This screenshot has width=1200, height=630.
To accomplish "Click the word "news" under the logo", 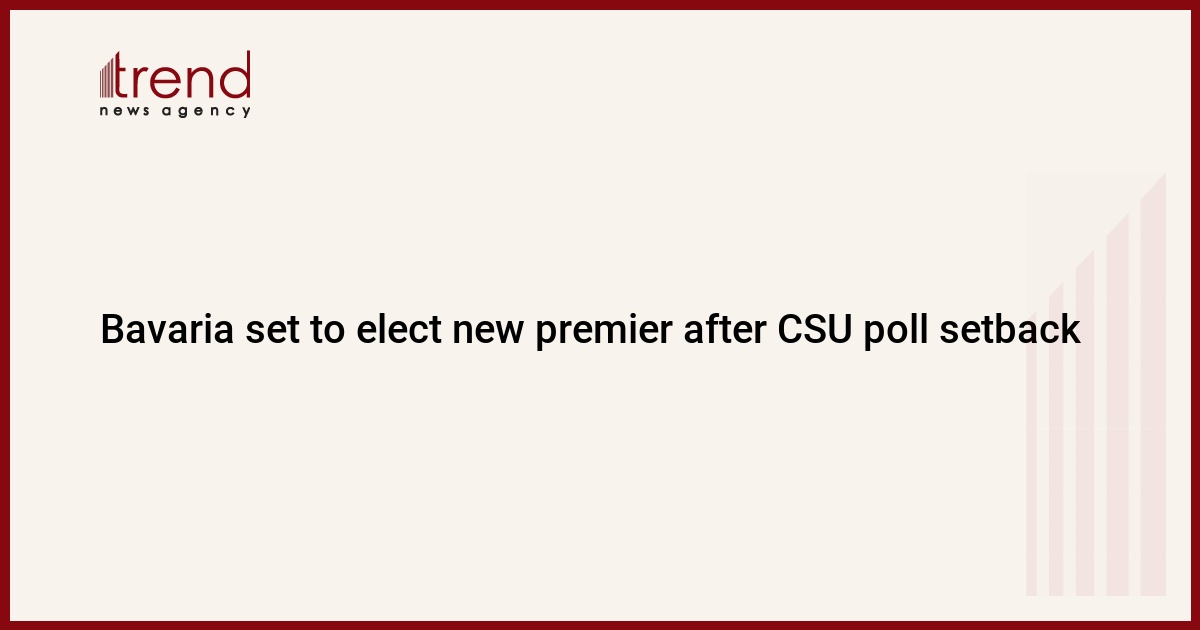I will tap(126, 112).
